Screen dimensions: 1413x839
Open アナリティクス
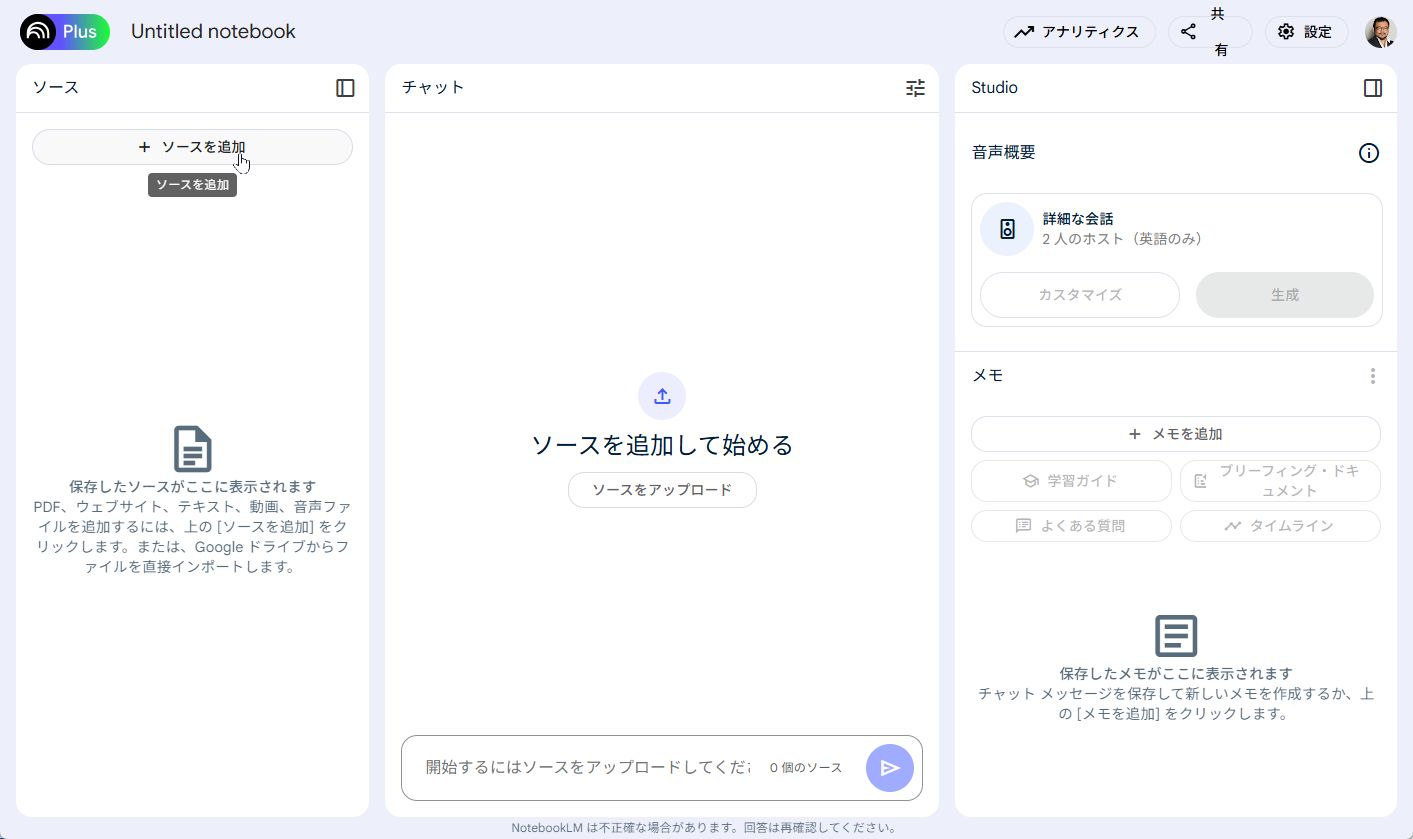[x=1079, y=31]
